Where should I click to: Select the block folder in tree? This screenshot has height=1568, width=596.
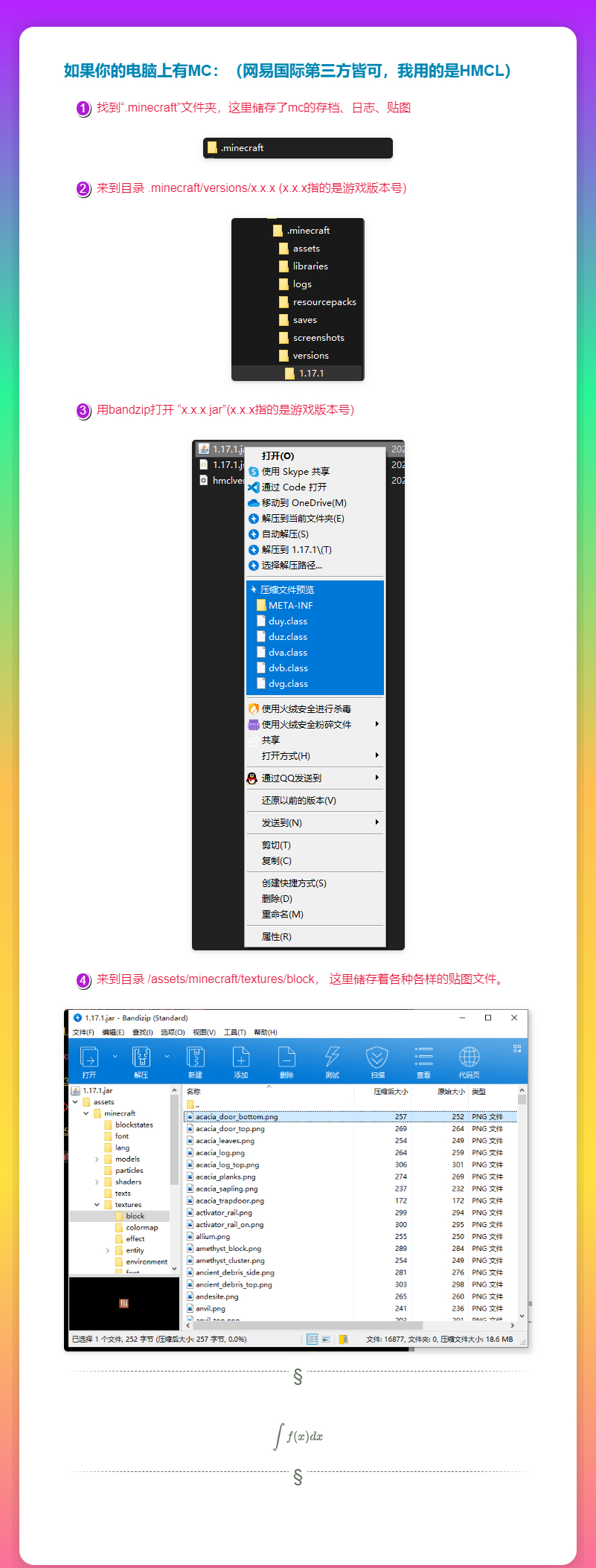coord(130,1216)
